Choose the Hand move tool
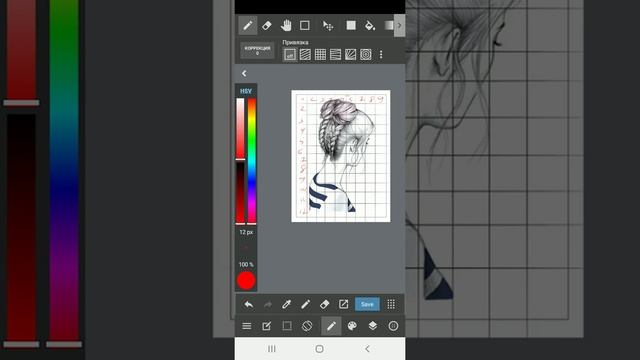 tap(286, 25)
